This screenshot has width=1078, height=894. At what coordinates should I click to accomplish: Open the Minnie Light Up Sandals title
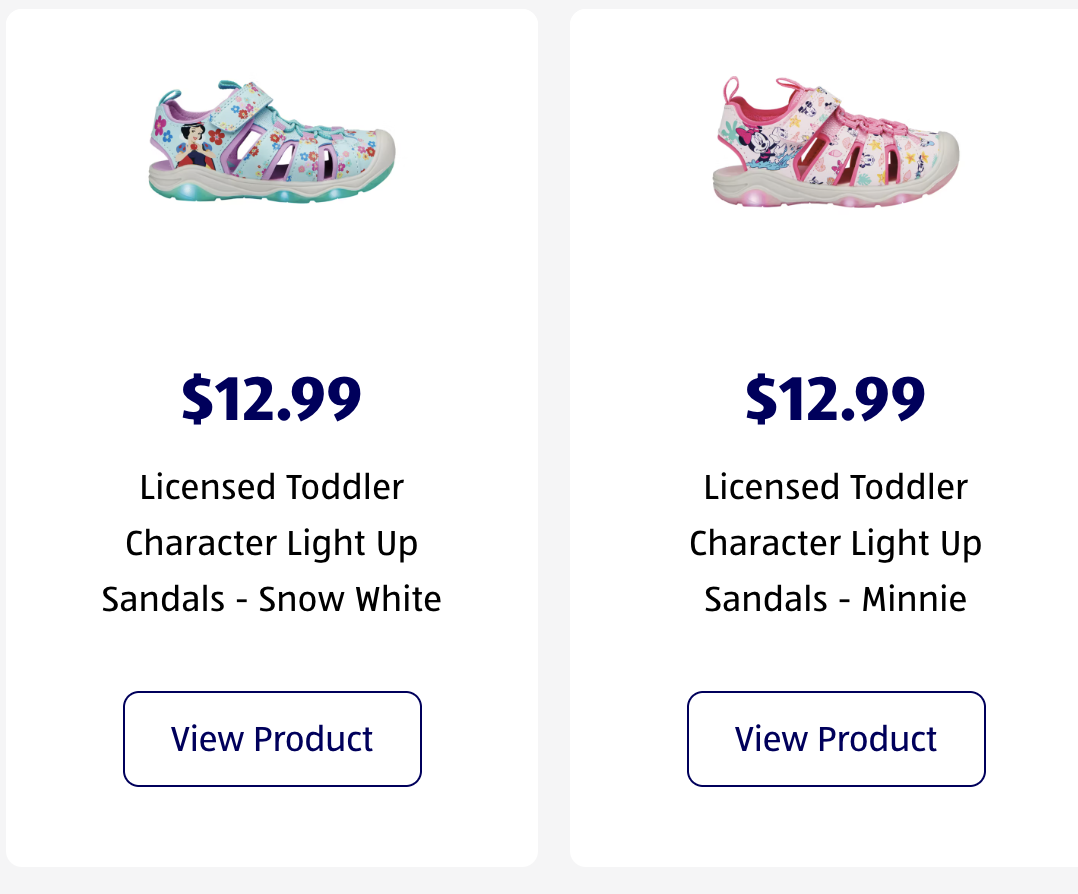[836, 543]
